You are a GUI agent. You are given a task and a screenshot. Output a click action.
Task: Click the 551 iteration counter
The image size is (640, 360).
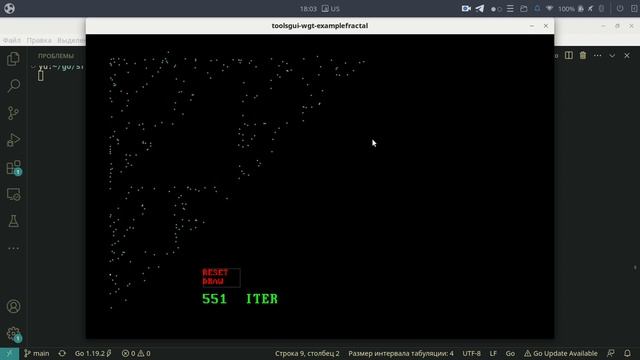click(x=214, y=299)
